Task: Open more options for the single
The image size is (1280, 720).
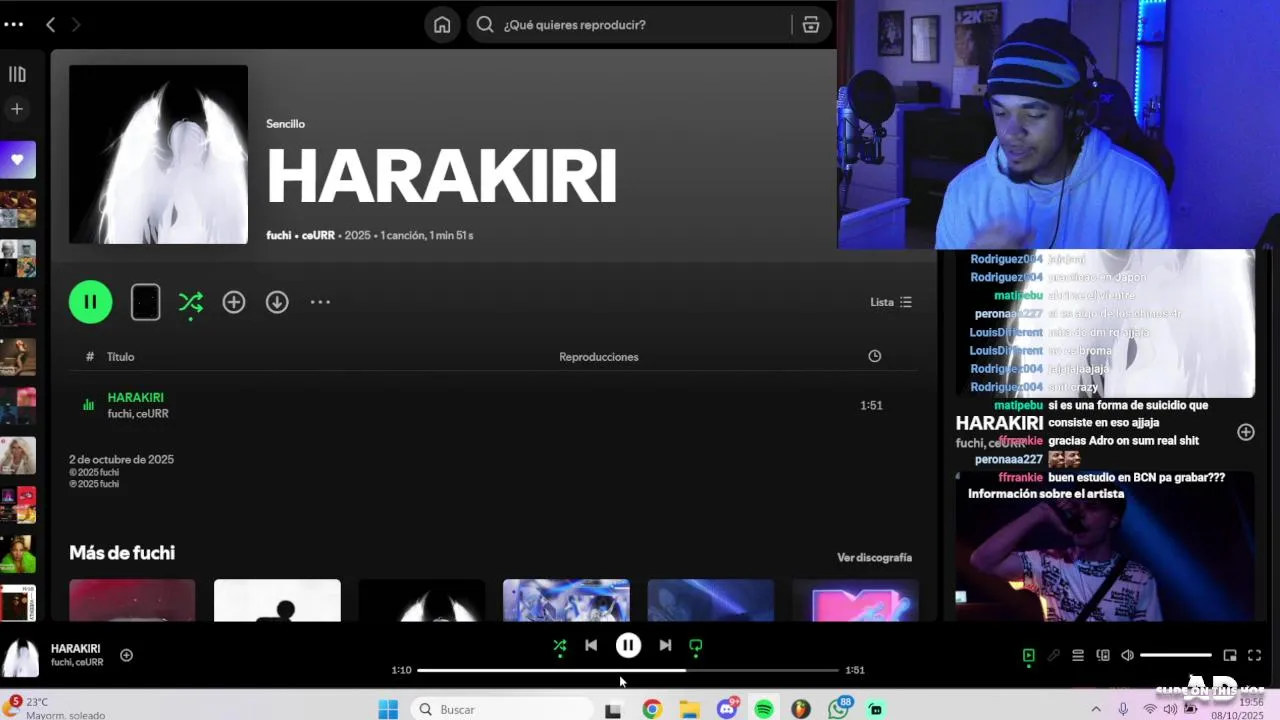Action: tap(320, 302)
